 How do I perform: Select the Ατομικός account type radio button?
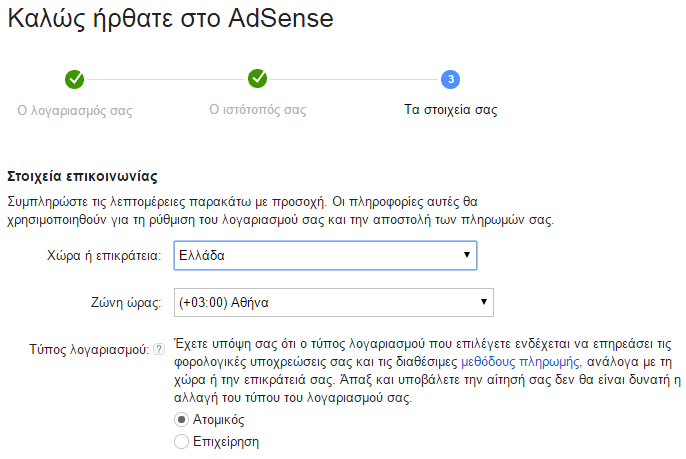pos(181,420)
